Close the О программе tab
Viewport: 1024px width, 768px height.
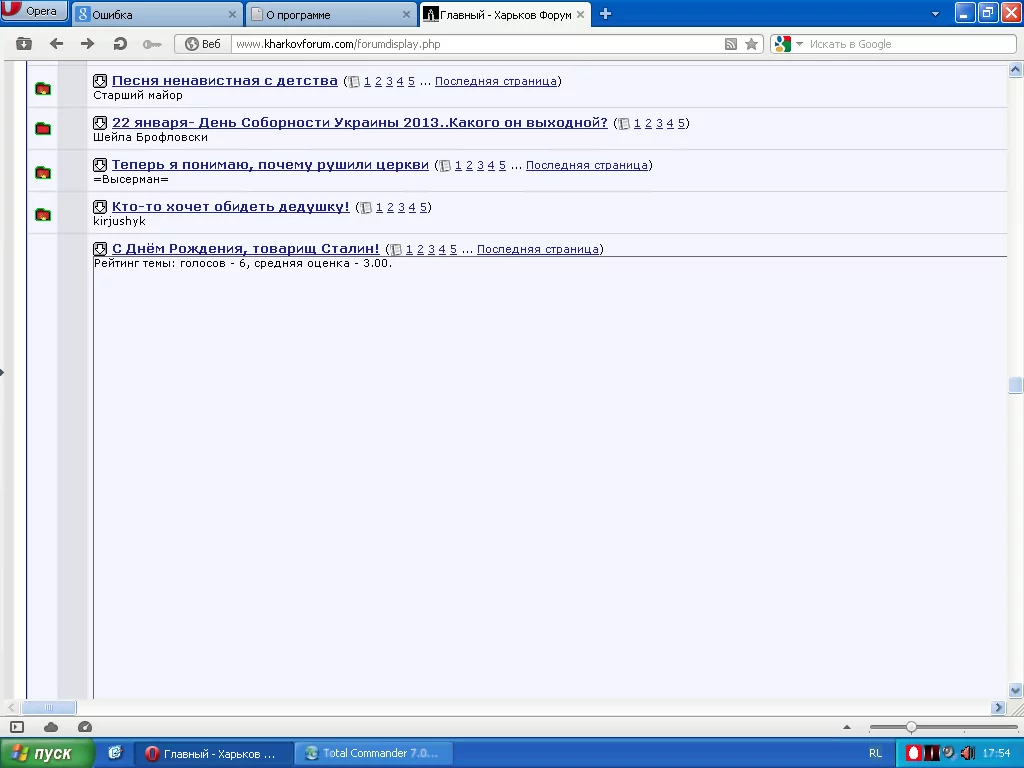coord(406,14)
